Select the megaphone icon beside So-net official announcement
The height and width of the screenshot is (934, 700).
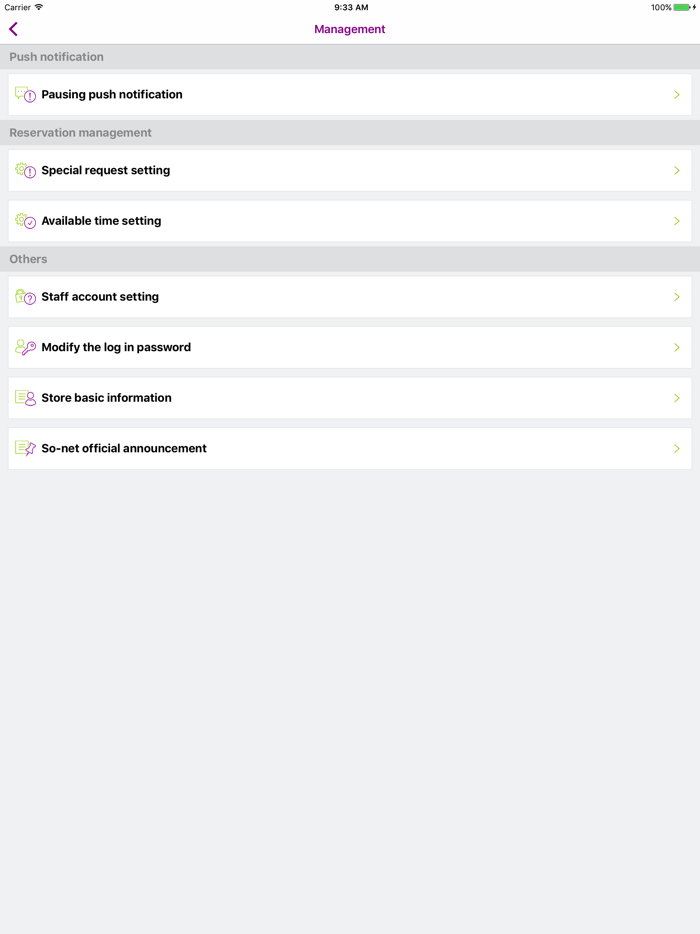pos(23,448)
